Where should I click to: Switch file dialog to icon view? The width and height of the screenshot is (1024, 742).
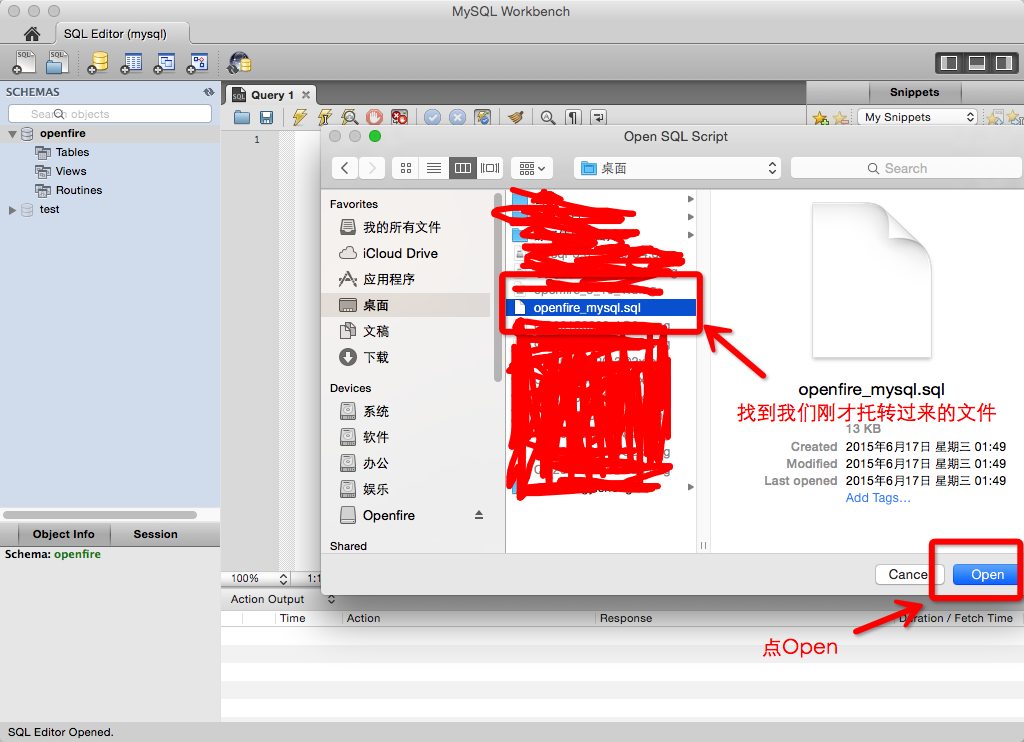point(406,168)
